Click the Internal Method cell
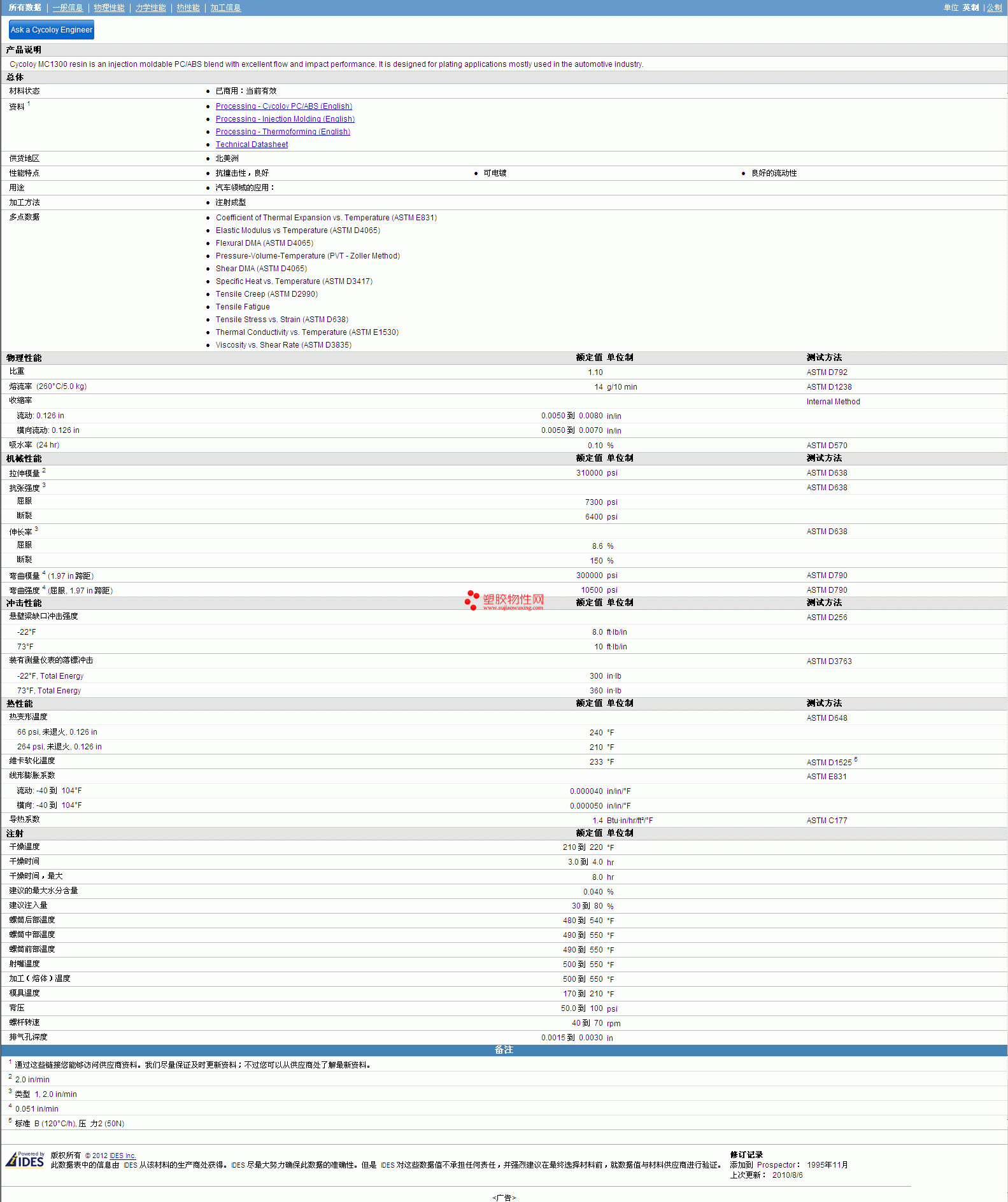Image resolution: width=1008 pixels, height=1202 pixels. [x=833, y=402]
